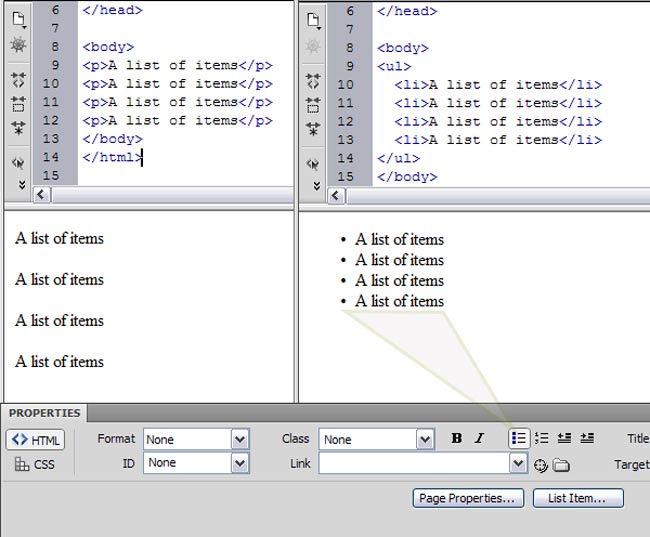This screenshot has height=537, width=650.
Task: Click </body> on line 13, left pane
Action: 112,139
